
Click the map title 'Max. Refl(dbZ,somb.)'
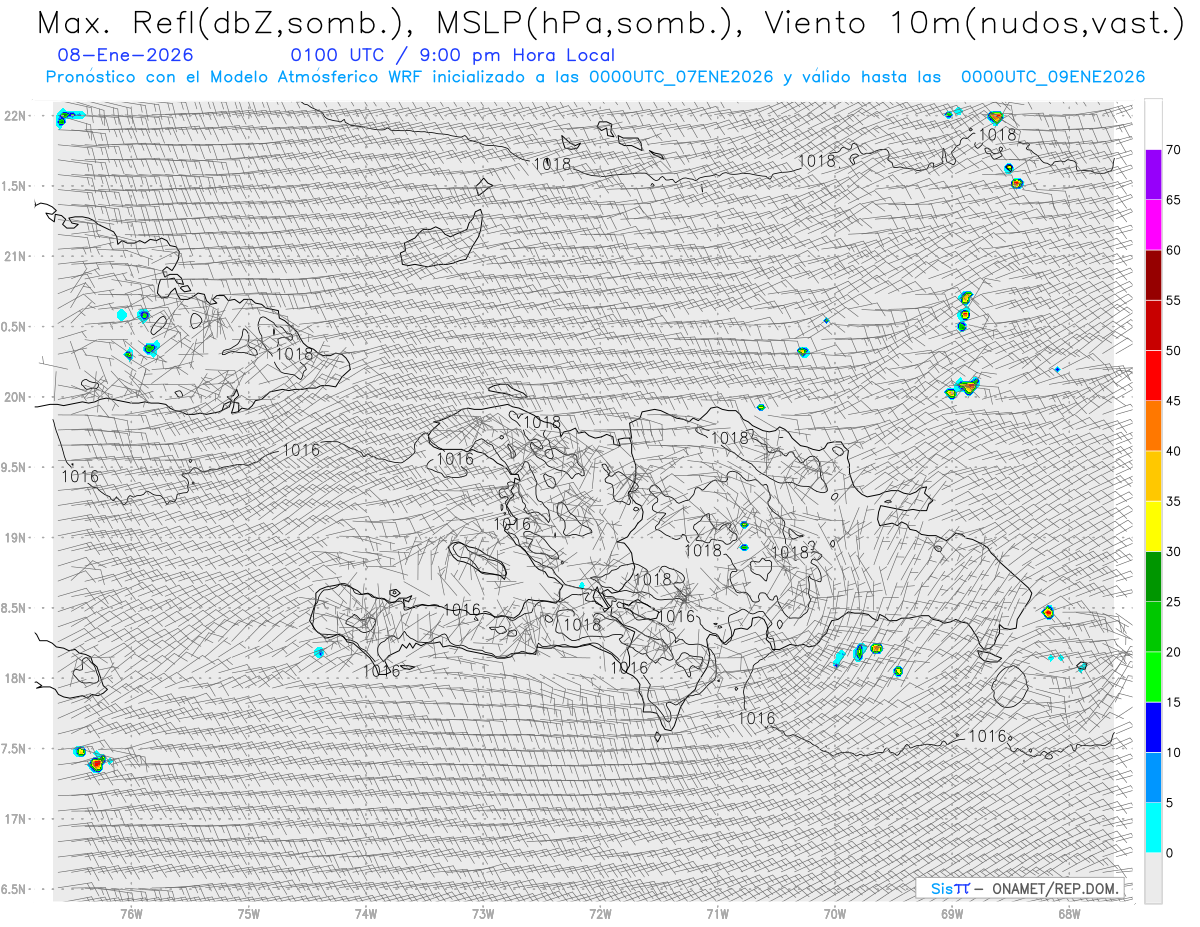point(226,23)
